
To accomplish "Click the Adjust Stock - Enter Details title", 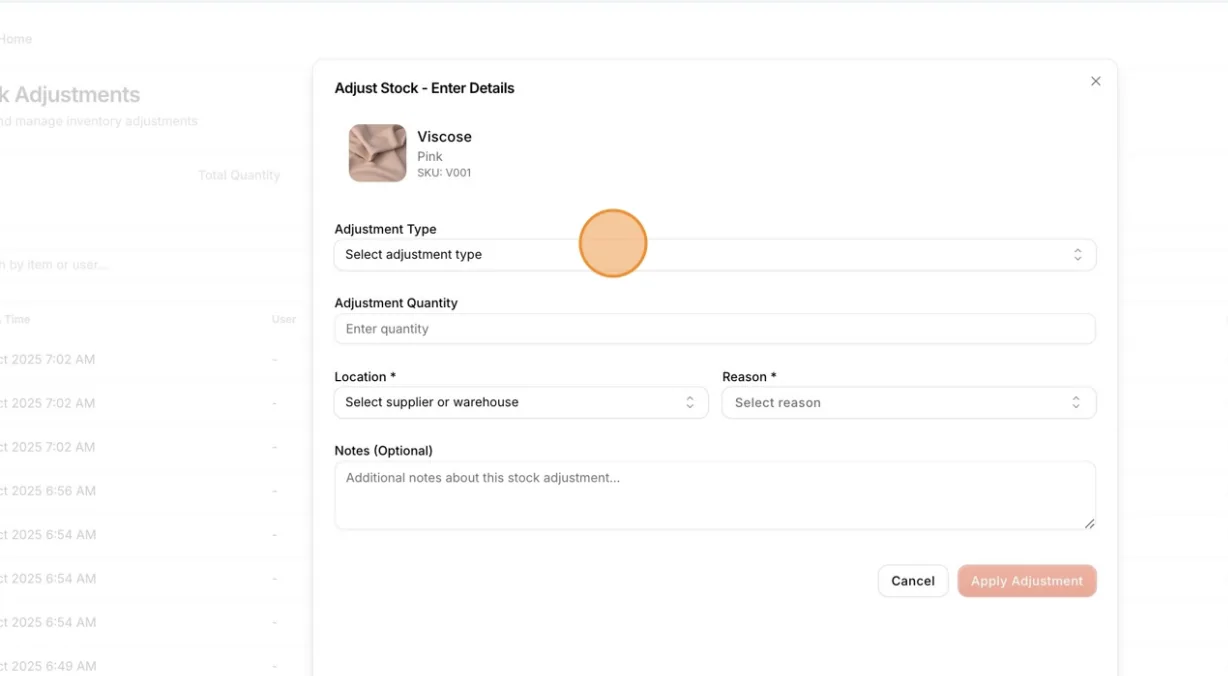I will point(424,88).
